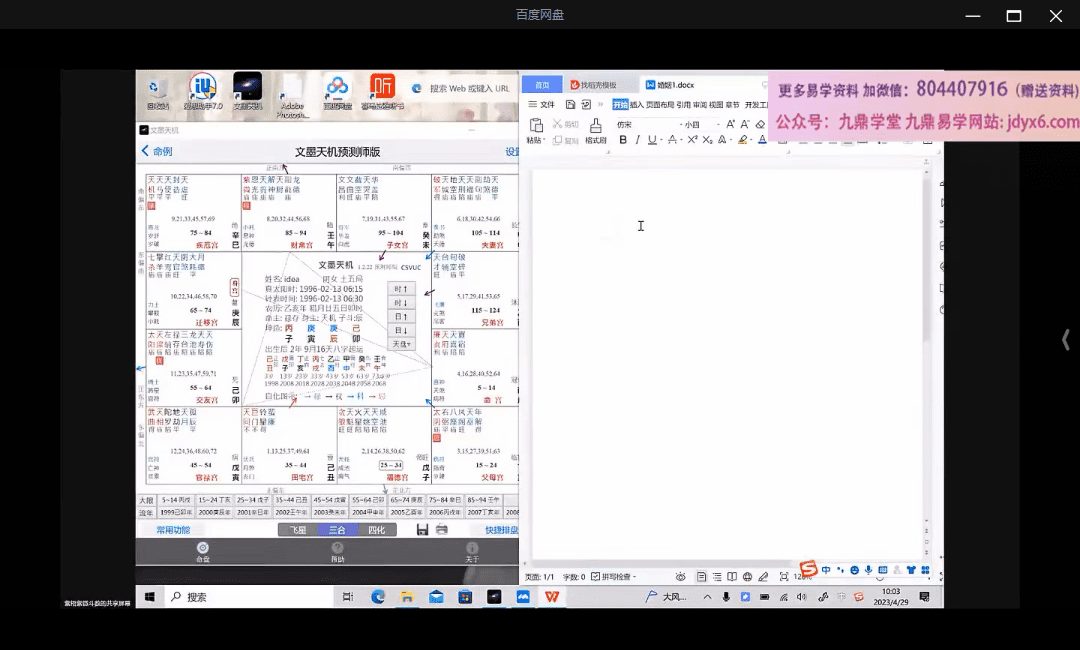The height and width of the screenshot is (650, 1080).
Task: Go back to 命例 list
Action: [x=157, y=151]
